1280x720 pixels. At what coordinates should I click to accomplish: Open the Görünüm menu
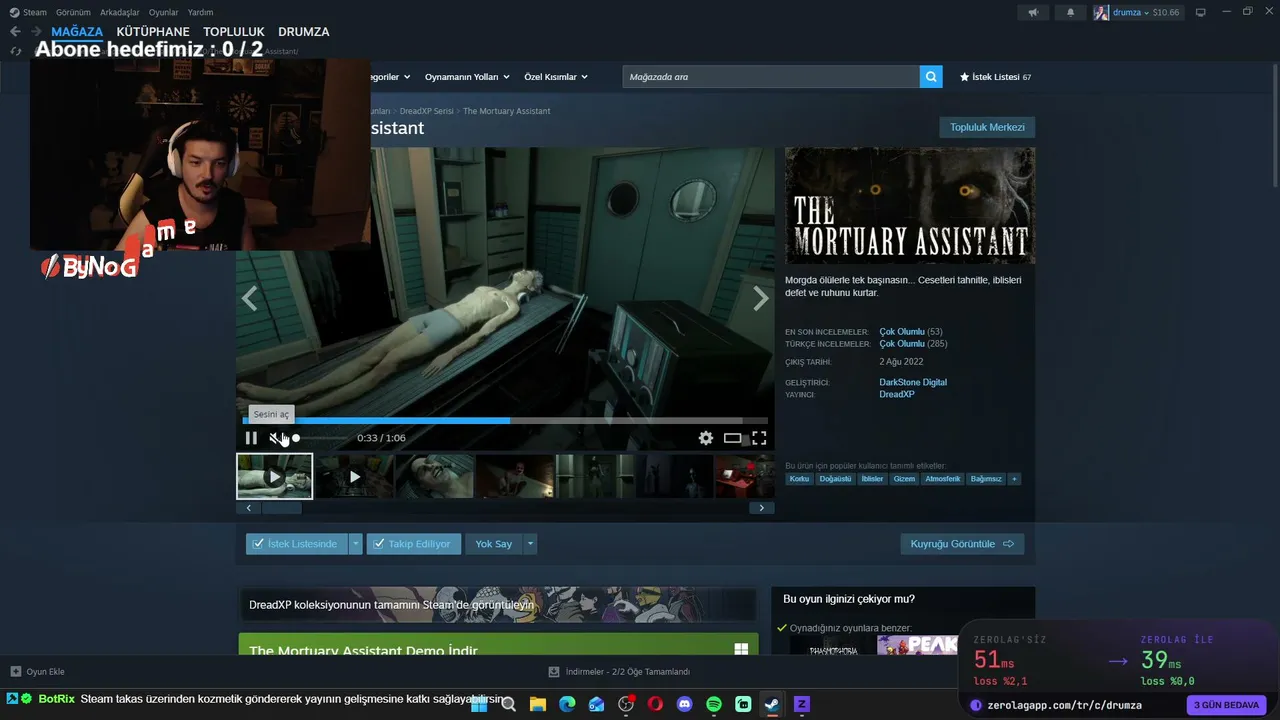(x=73, y=12)
